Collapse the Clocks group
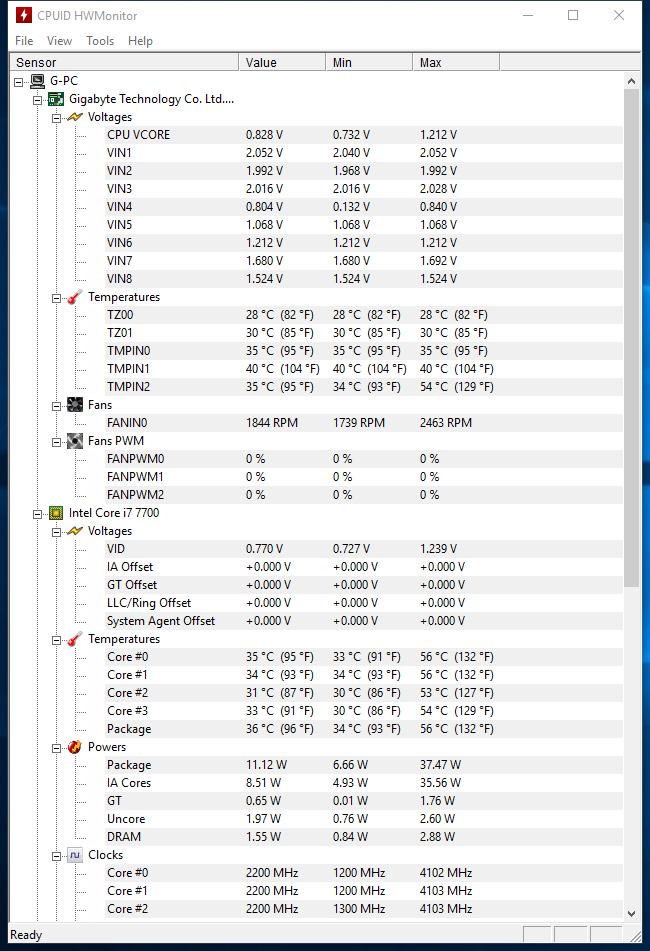Viewport: 650px width, 951px height. tap(56, 856)
